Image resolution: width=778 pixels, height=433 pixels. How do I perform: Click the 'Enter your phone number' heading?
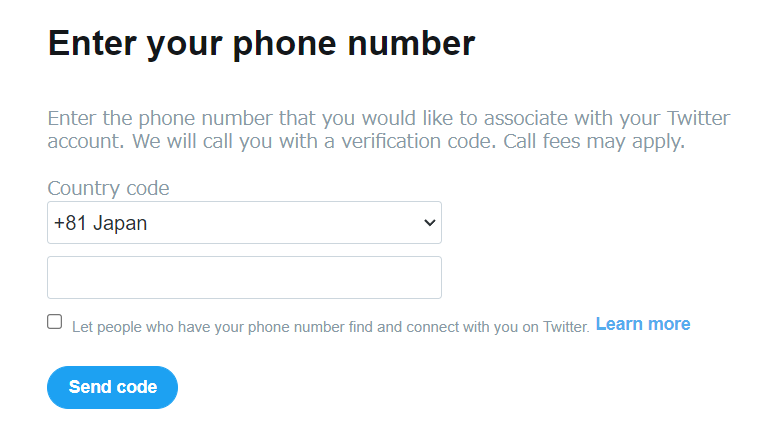pos(261,43)
